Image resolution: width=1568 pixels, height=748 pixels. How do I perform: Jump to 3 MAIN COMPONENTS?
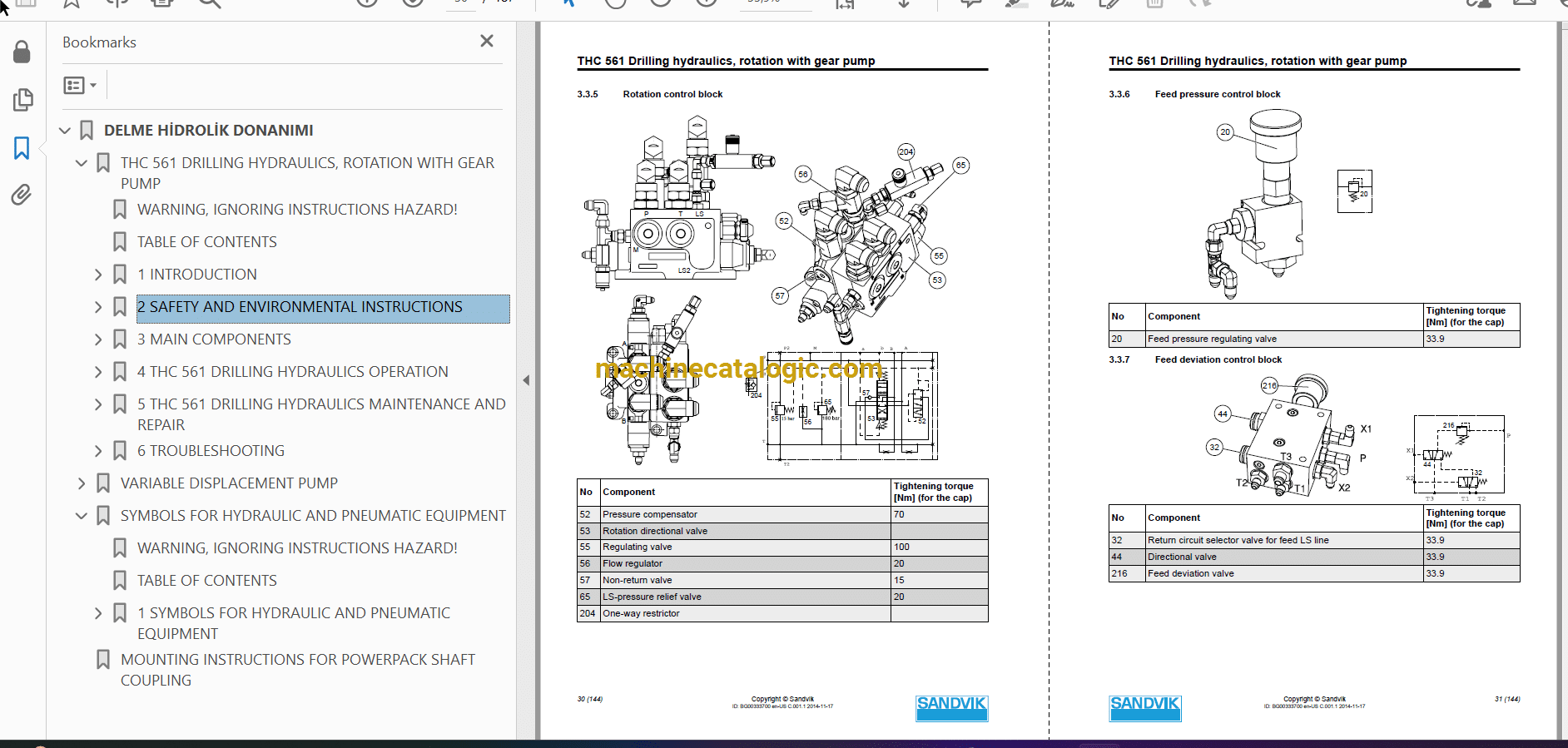click(214, 339)
